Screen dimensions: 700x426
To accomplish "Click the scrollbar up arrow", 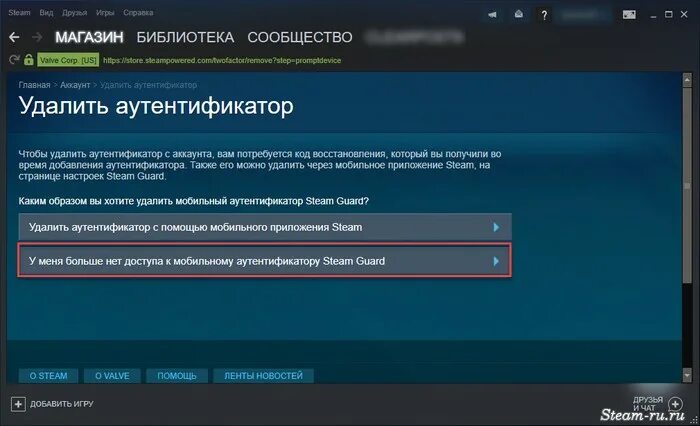I will point(687,80).
